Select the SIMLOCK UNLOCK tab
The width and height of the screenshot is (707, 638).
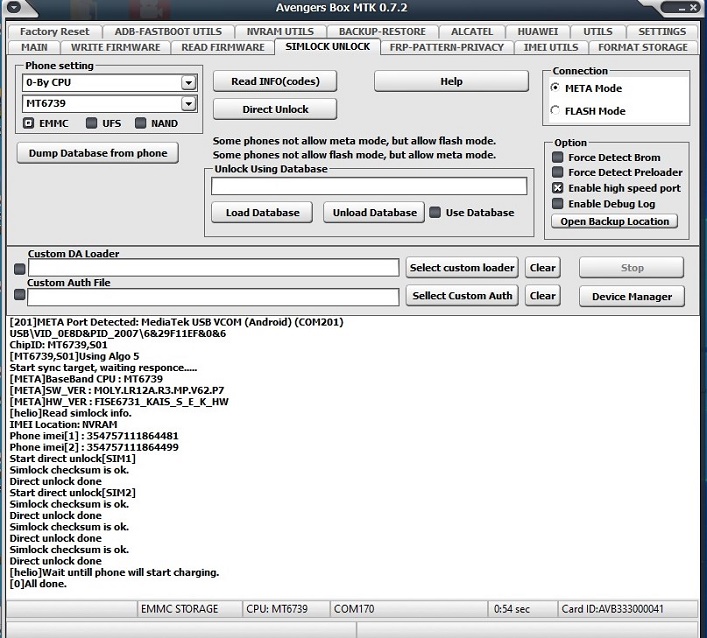[x=328, y=46]
